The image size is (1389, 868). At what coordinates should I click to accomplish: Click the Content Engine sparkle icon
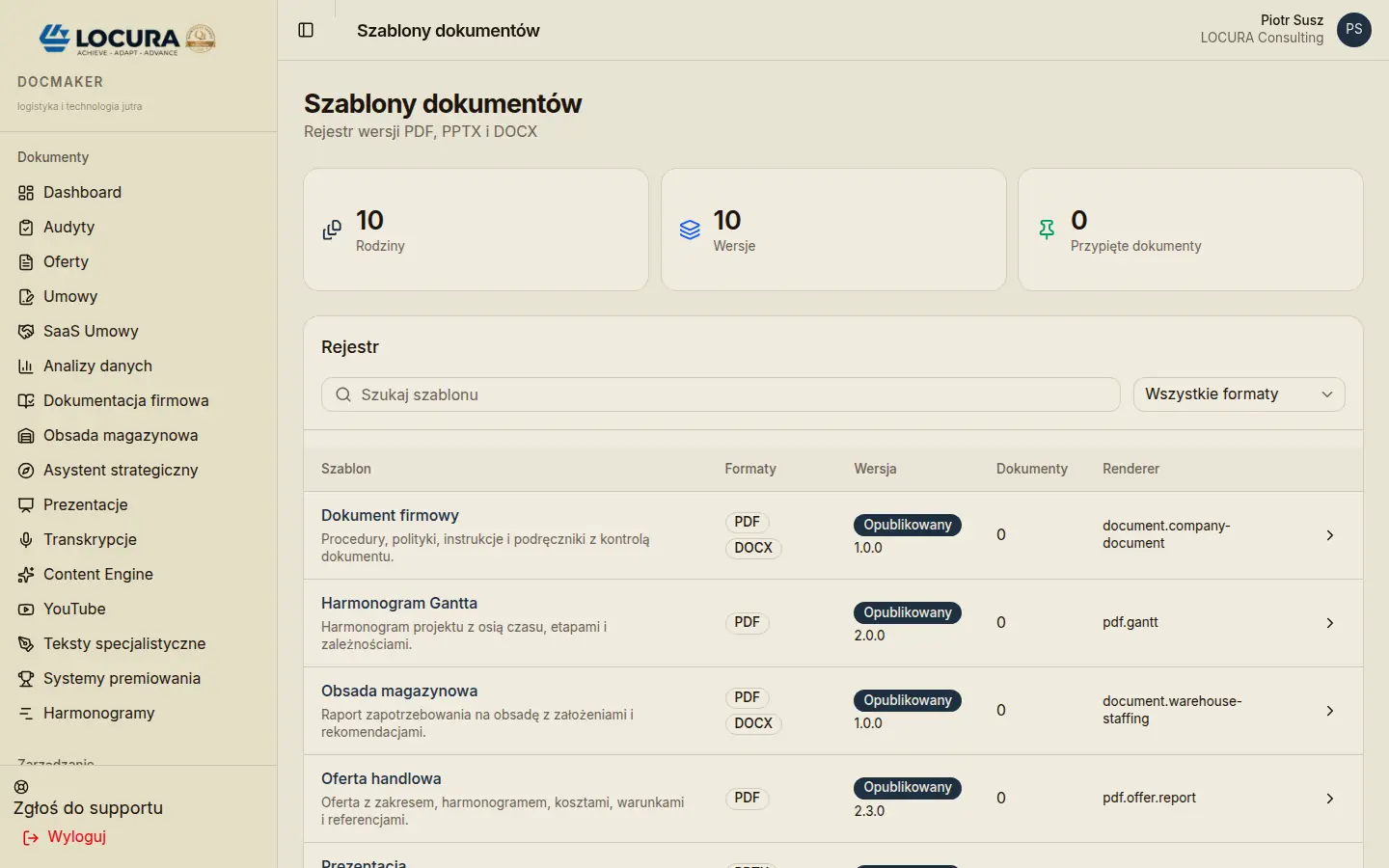coord(26,575)
